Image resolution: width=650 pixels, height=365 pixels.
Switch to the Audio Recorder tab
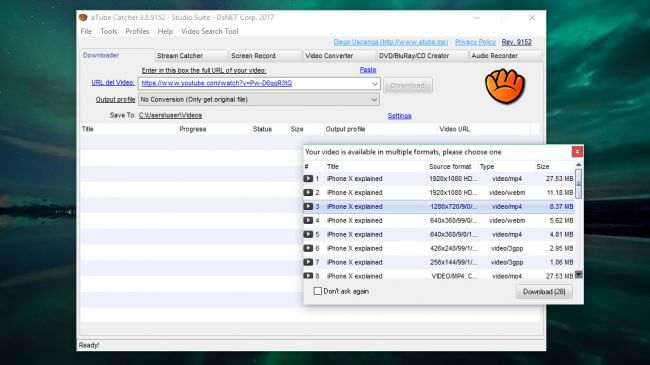click(x=505, y=56)
